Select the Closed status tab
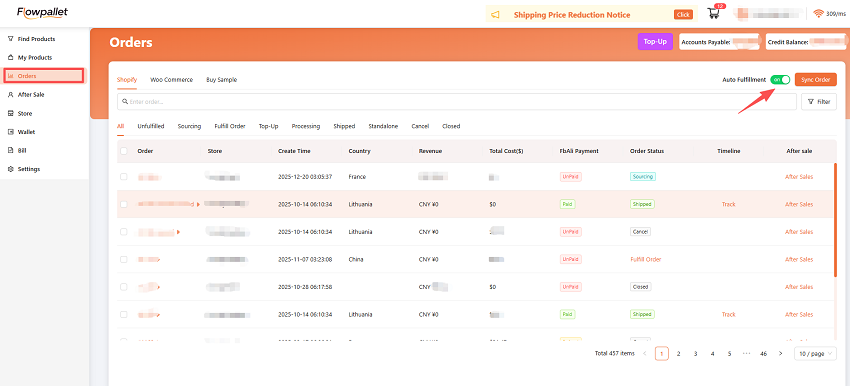The height and width of the screenshot is (386, 850). 451,126
